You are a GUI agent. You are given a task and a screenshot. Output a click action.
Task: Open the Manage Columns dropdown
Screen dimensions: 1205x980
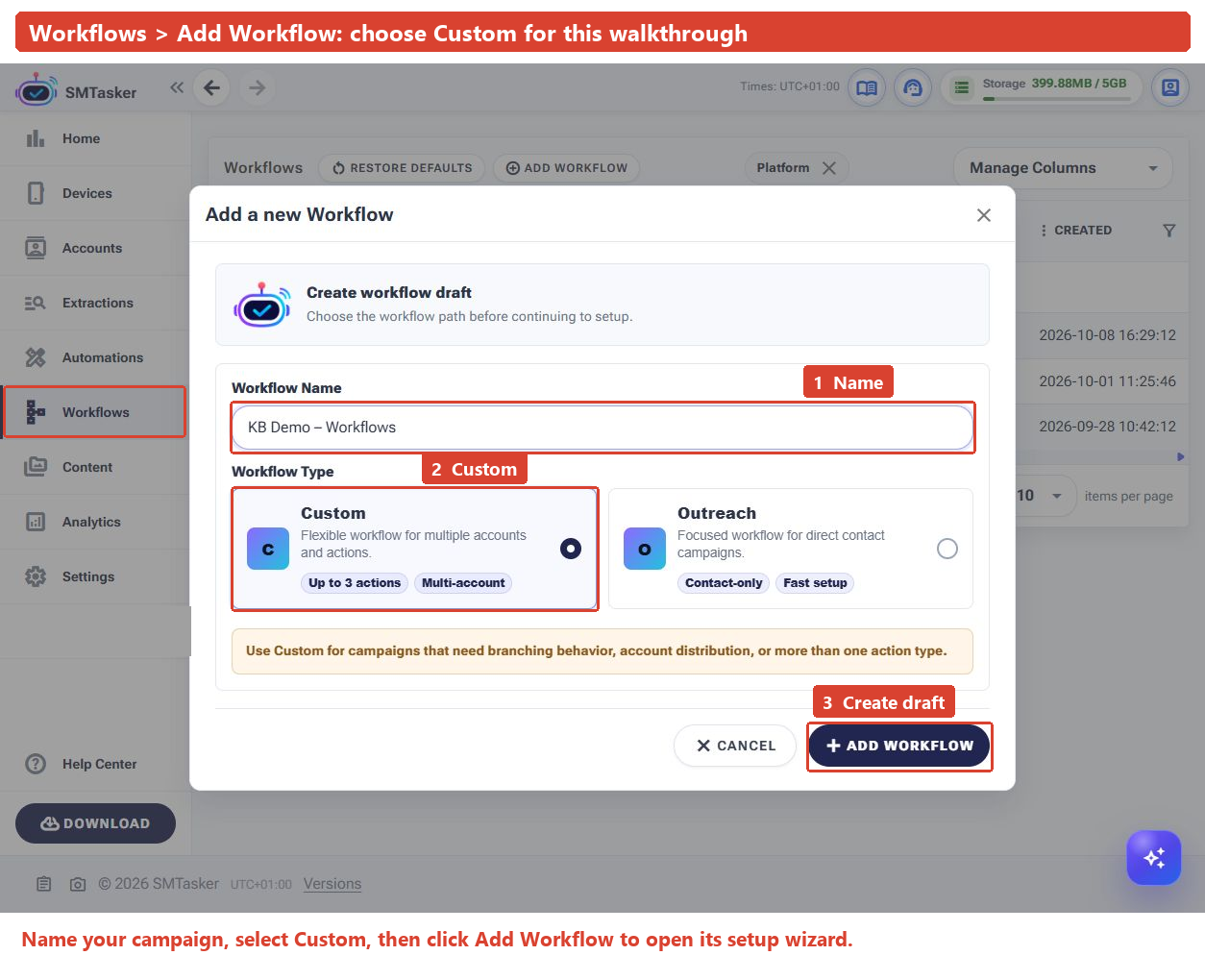point(1063,168)
